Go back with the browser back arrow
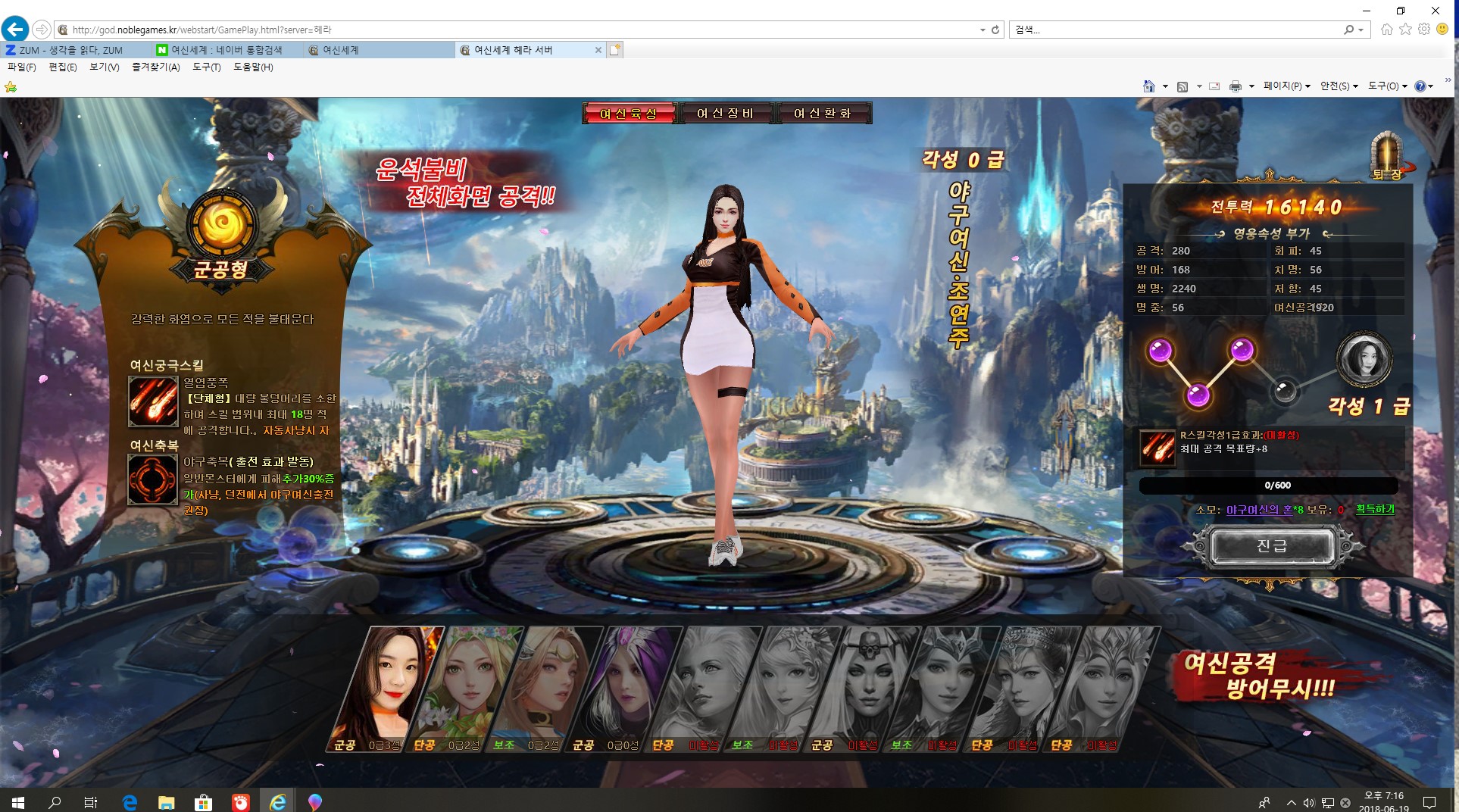 click(15, 30)
